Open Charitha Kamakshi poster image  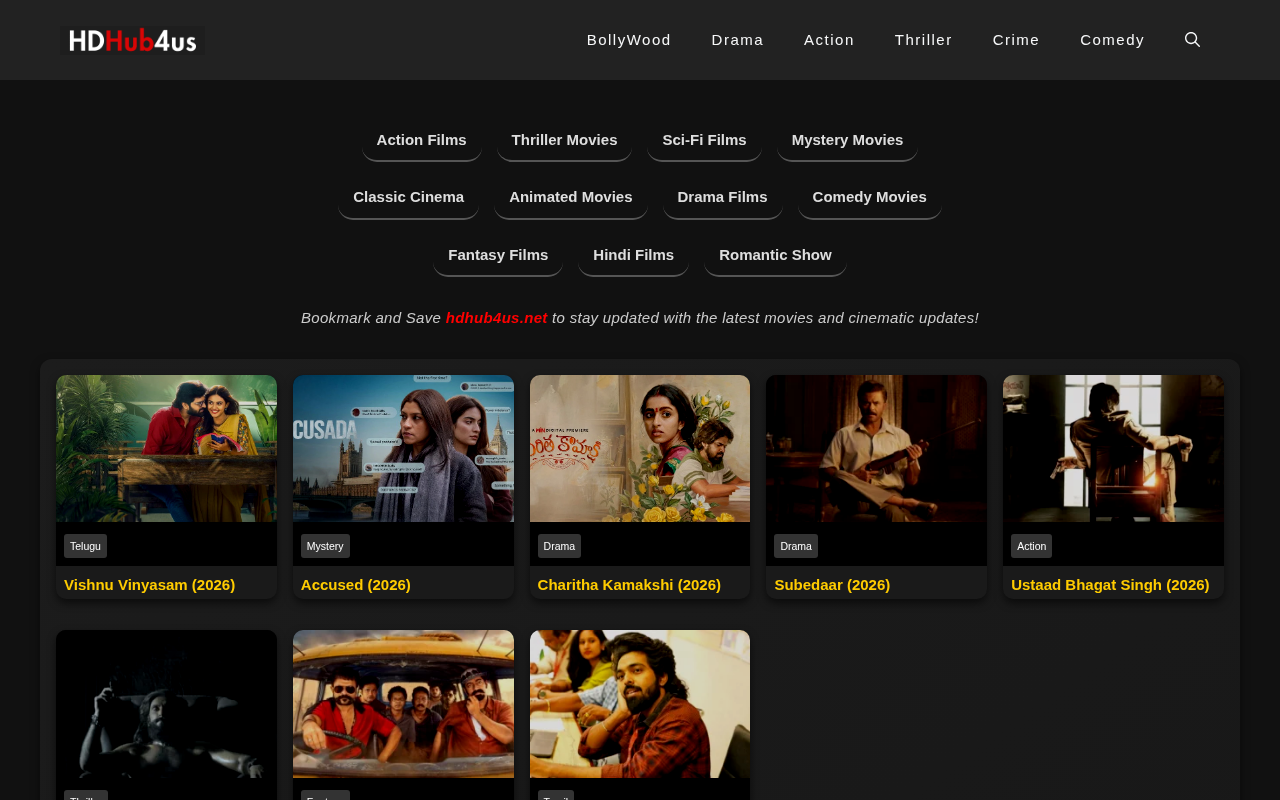[x=640, y=448]
